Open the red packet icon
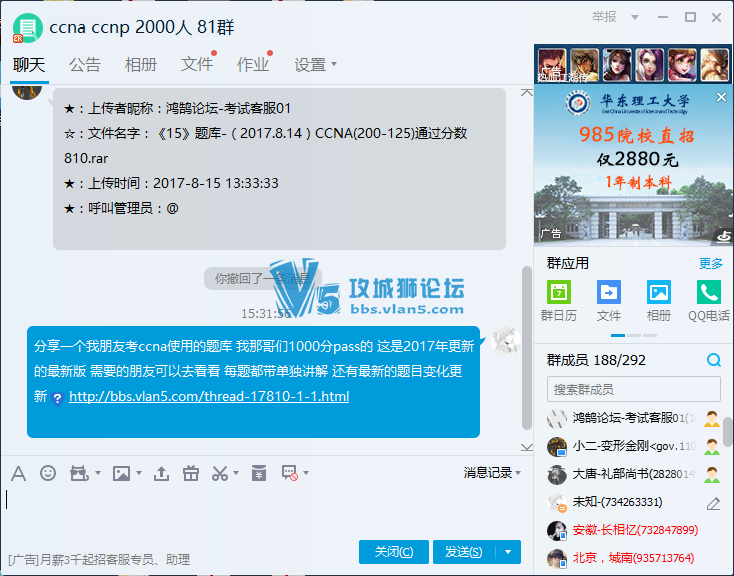Screen dimensions: 734x576 (259, 473)
